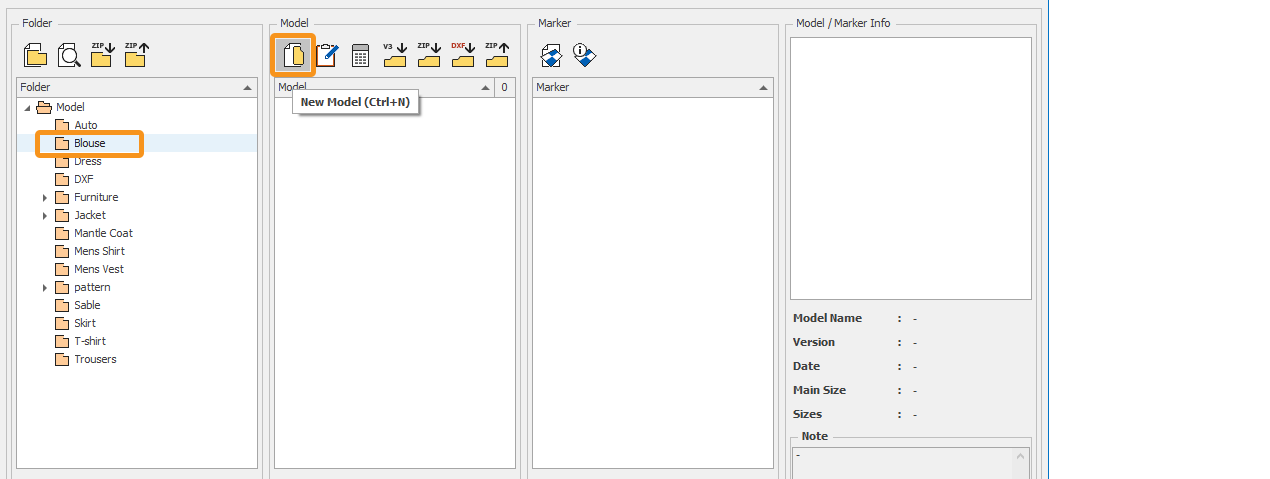The image size is (1270, 479).
Task: Select the Trousers folder
Action: 95,359
